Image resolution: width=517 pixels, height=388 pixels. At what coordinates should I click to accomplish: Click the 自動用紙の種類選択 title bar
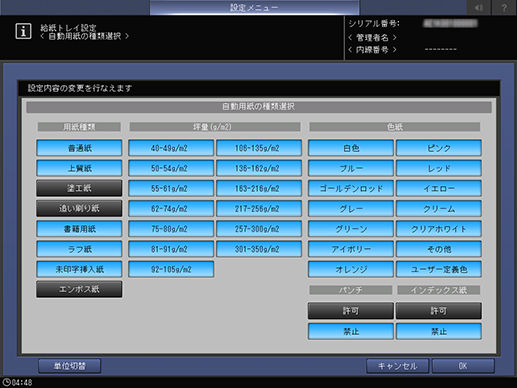tap(259, 107)
